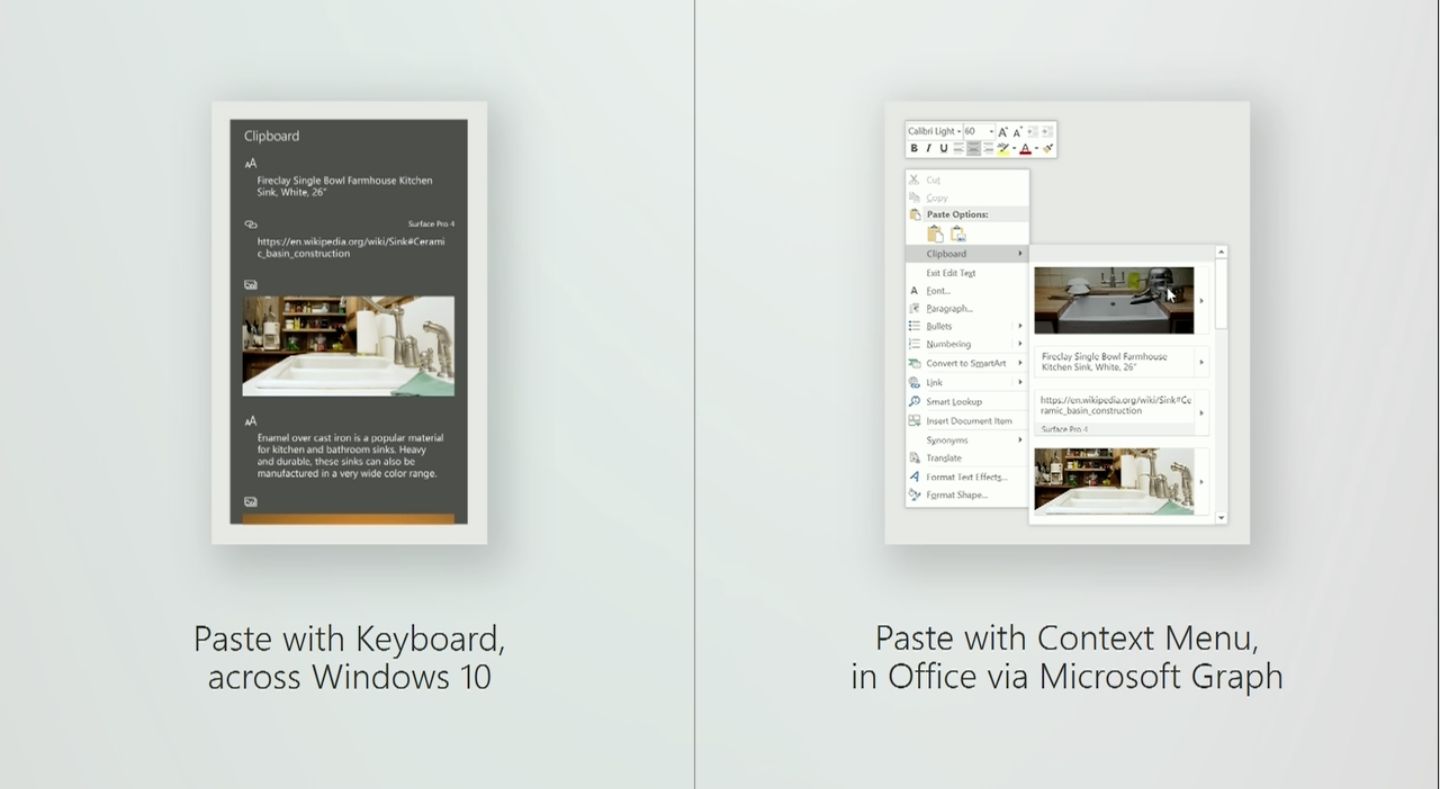Image resolution: width=1440 pixels, height=789 pixels.
Task: Choose the Paste as Picture option
Action: pos(957,232)
